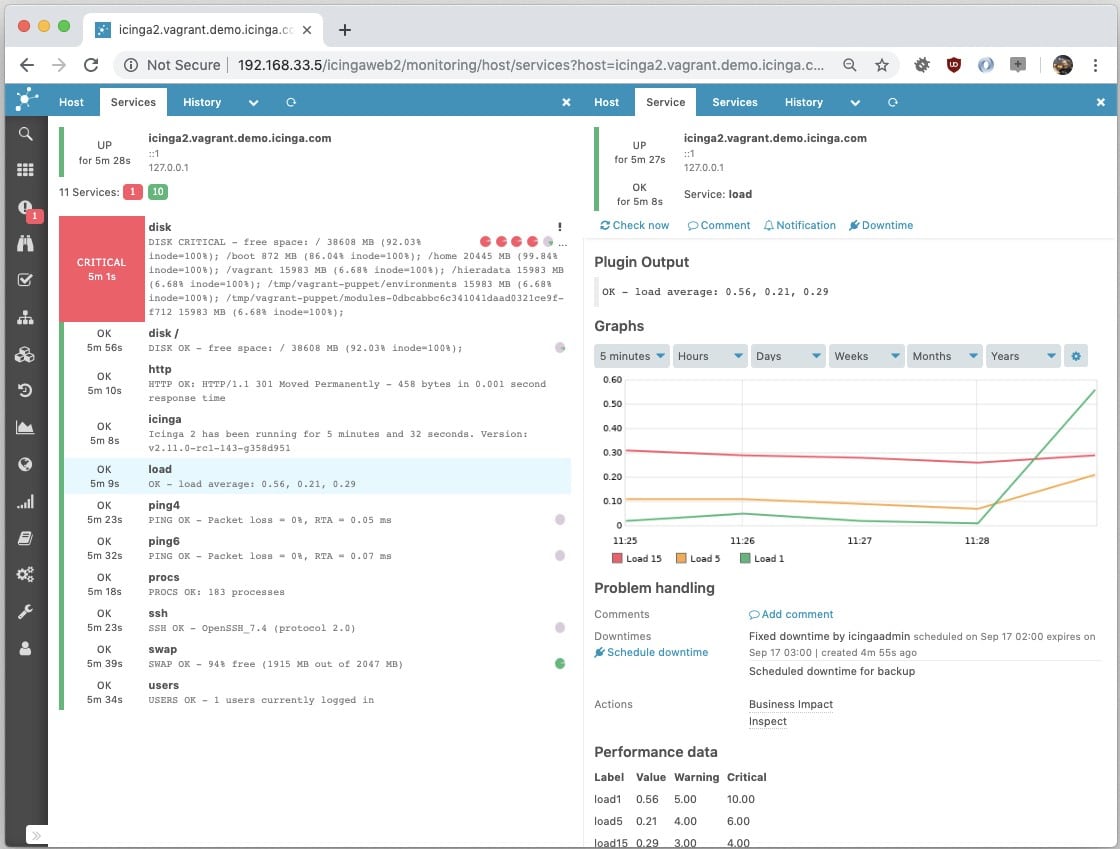Open the sitemap hierarchy icon in sidebar
1120x849 pixels.
pos(25,318)
